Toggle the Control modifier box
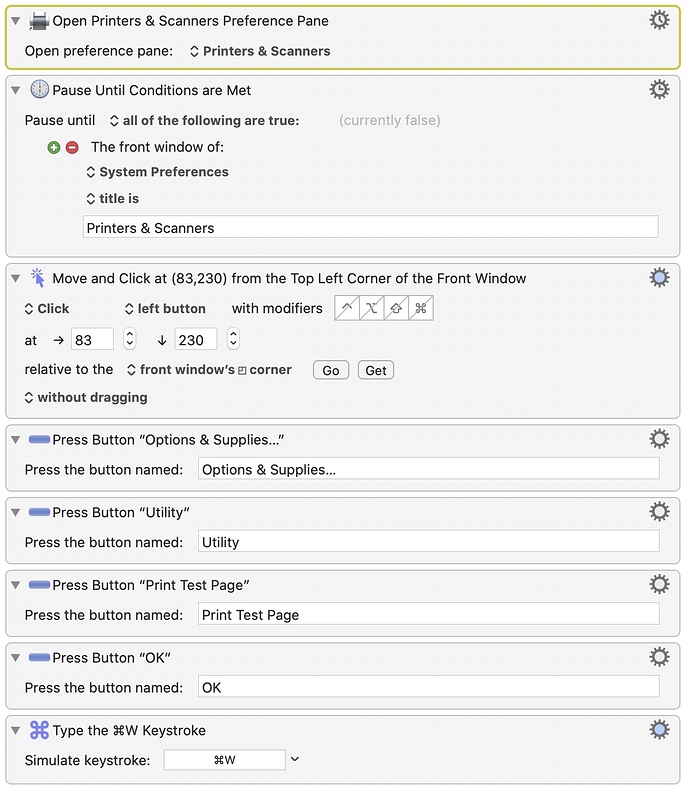Screen dimensions: 689x793 pyautogui.click(x=347, y=308)
